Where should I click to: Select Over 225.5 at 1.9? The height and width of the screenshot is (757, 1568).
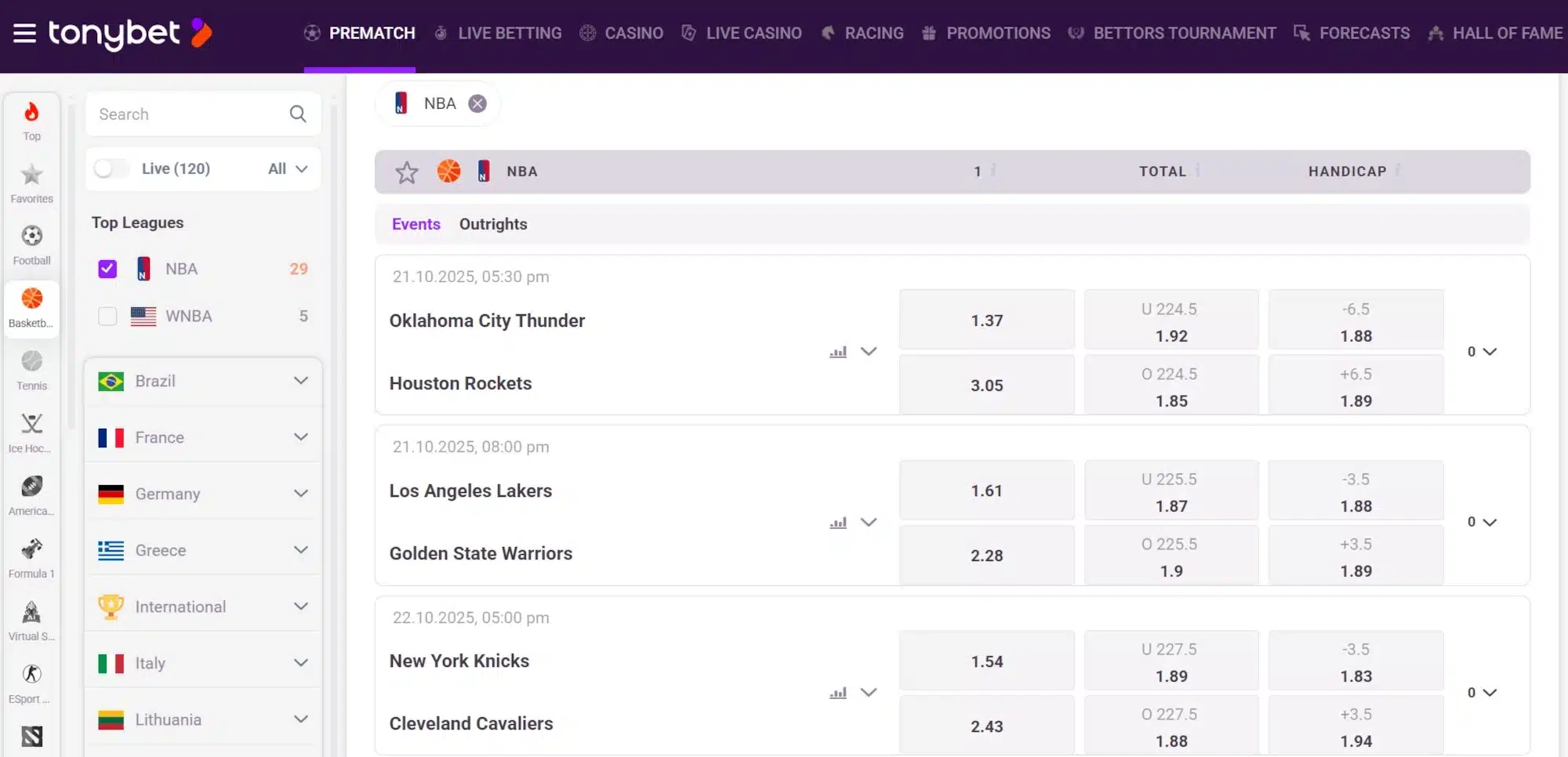coord(1171,555)
